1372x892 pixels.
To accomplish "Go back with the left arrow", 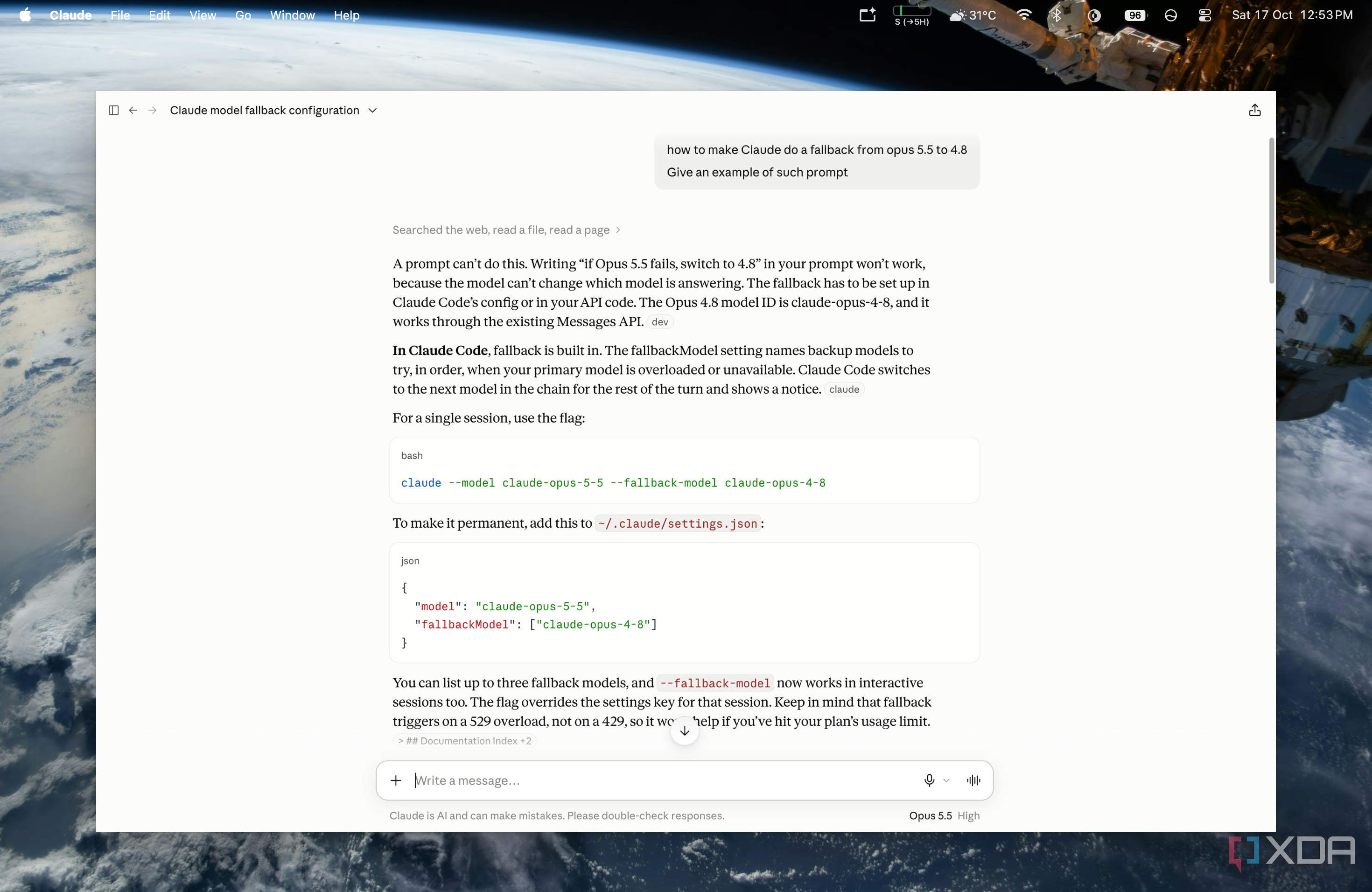I will pyautogui.click(x=133, y=110).
